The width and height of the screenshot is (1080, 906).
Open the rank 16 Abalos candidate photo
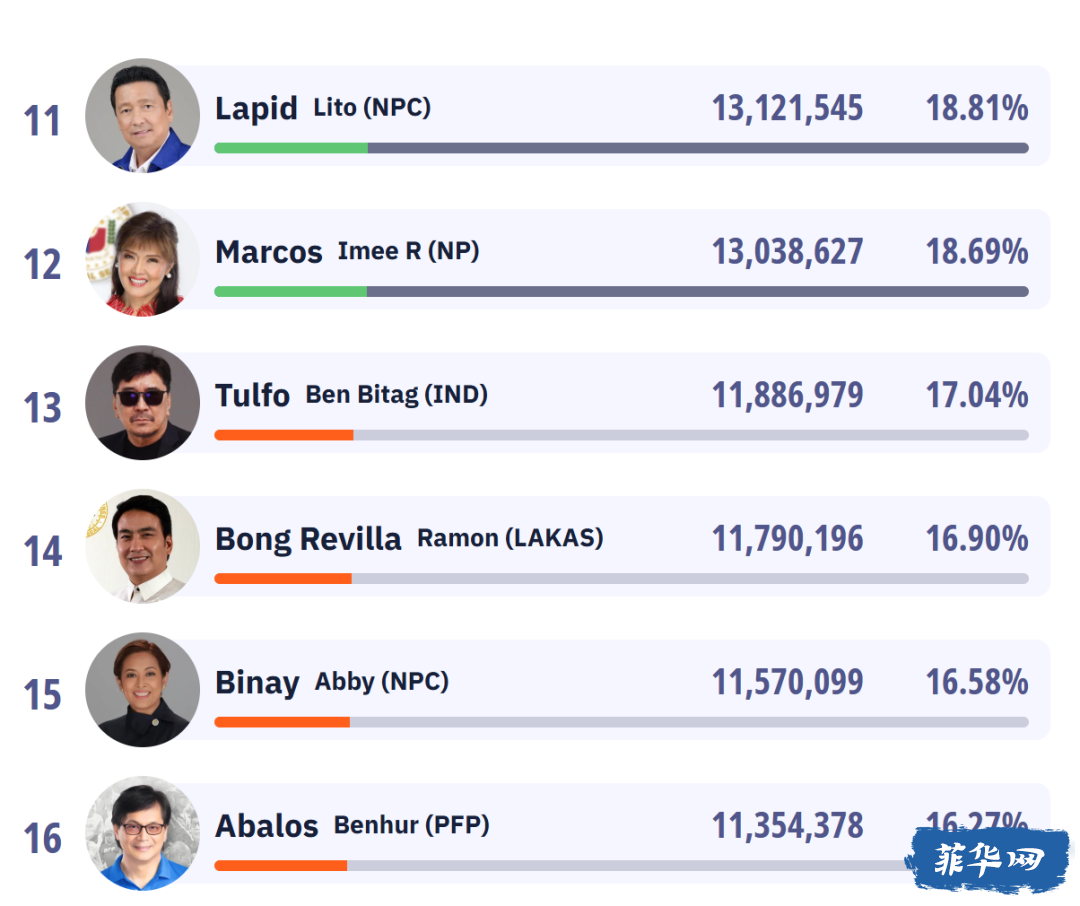click(x=143, y=833)
